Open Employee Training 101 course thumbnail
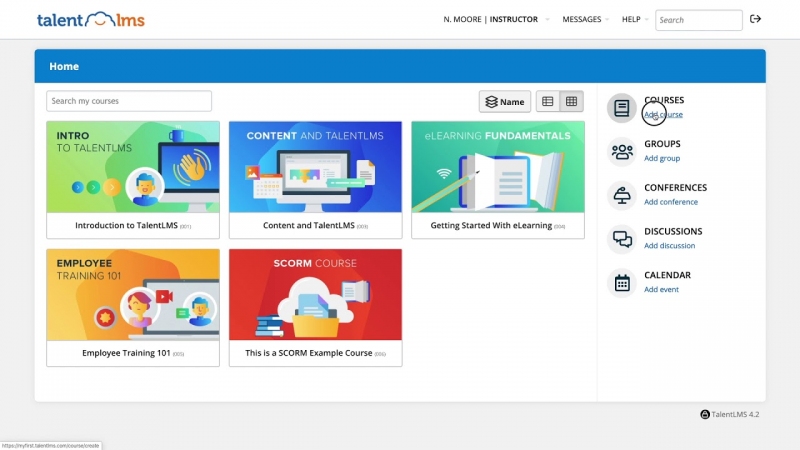This screenshot has width=800, height=450. (x=133, y=294)
